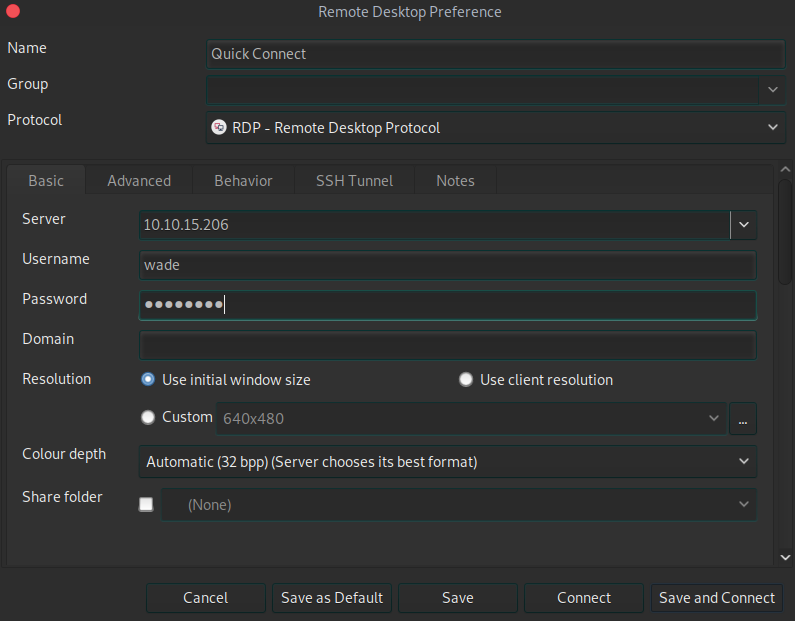795x621 pixels.
Task: Expand the Server address history dropdown
Action: [743, 225]
